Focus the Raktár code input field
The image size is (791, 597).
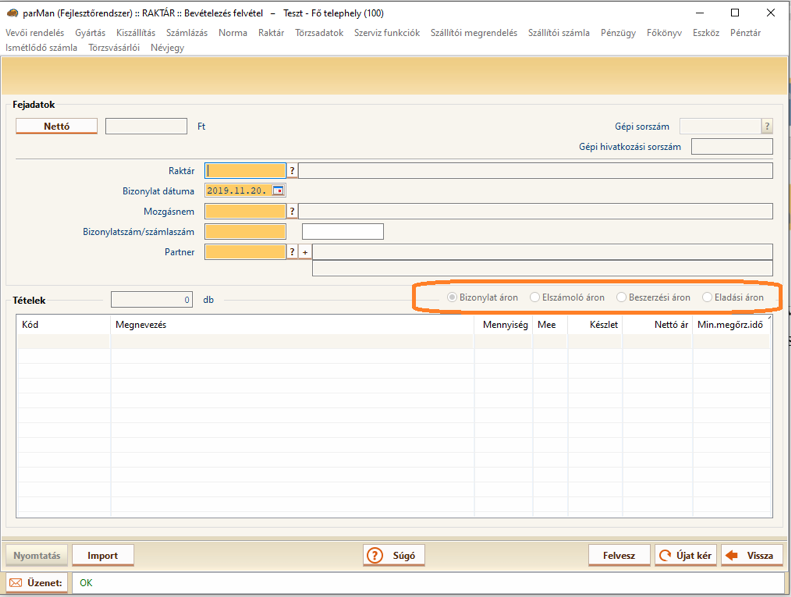(x=245, y=171)
